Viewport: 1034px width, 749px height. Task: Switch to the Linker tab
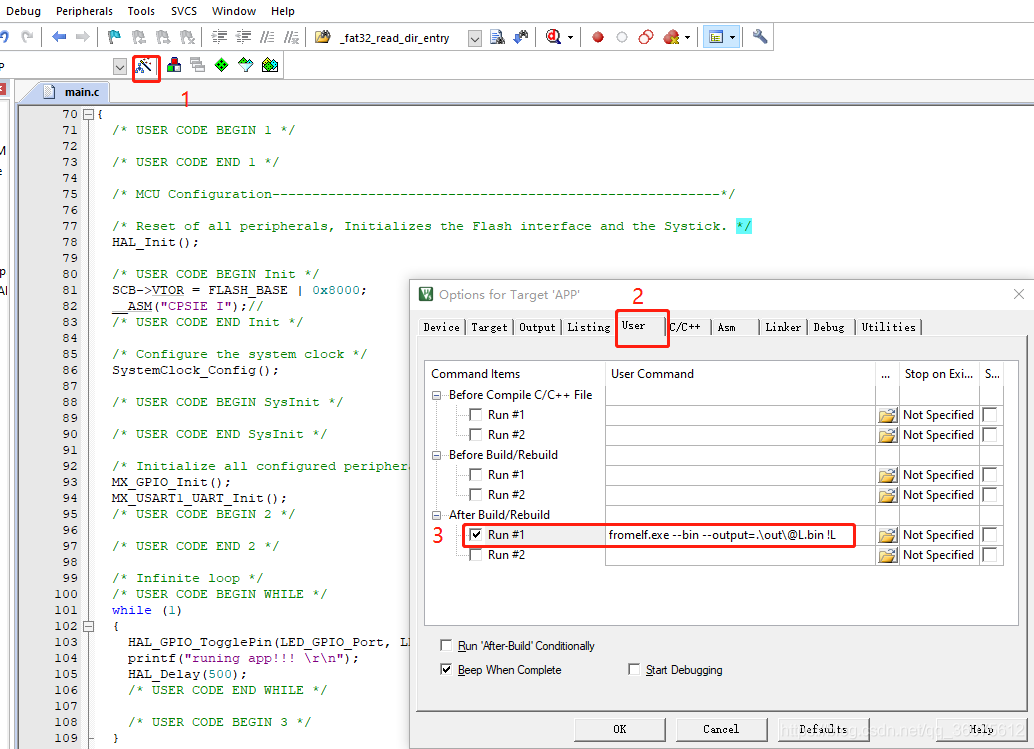point(783,327)
